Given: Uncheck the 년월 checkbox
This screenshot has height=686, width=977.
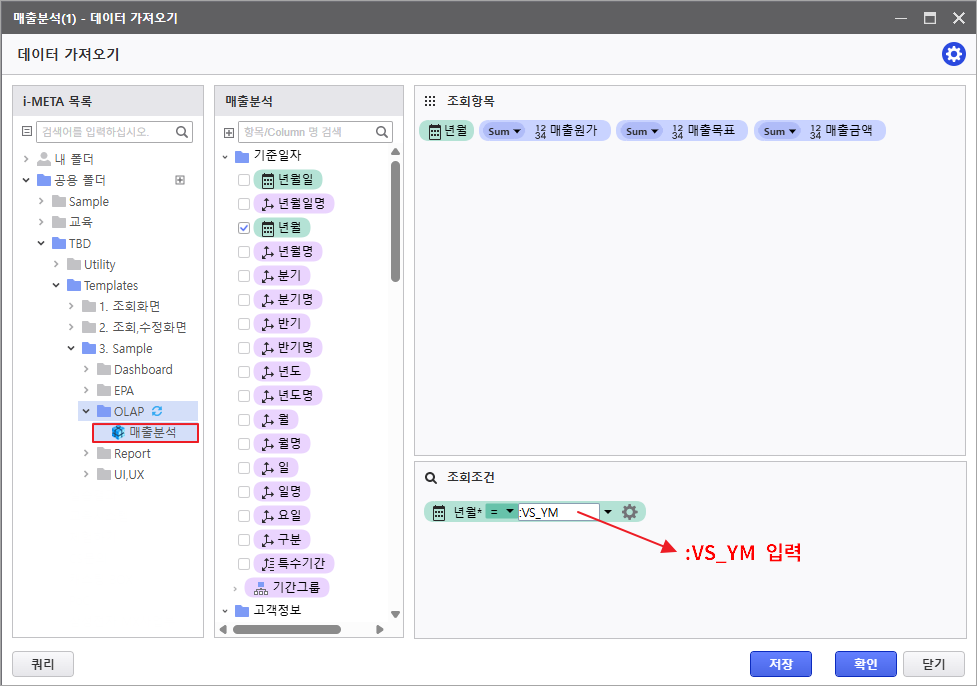Looking at the screenshot, I should tap(244, 228).
